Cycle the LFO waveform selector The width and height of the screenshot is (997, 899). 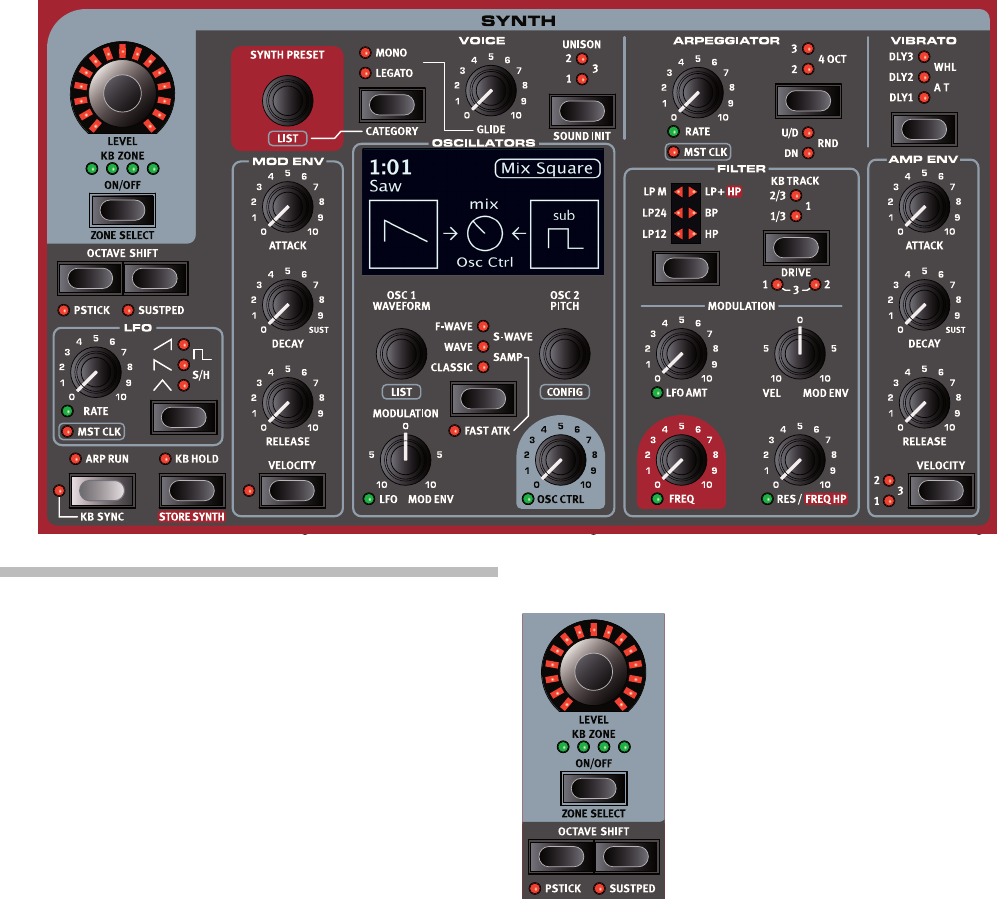coord(182,418)
